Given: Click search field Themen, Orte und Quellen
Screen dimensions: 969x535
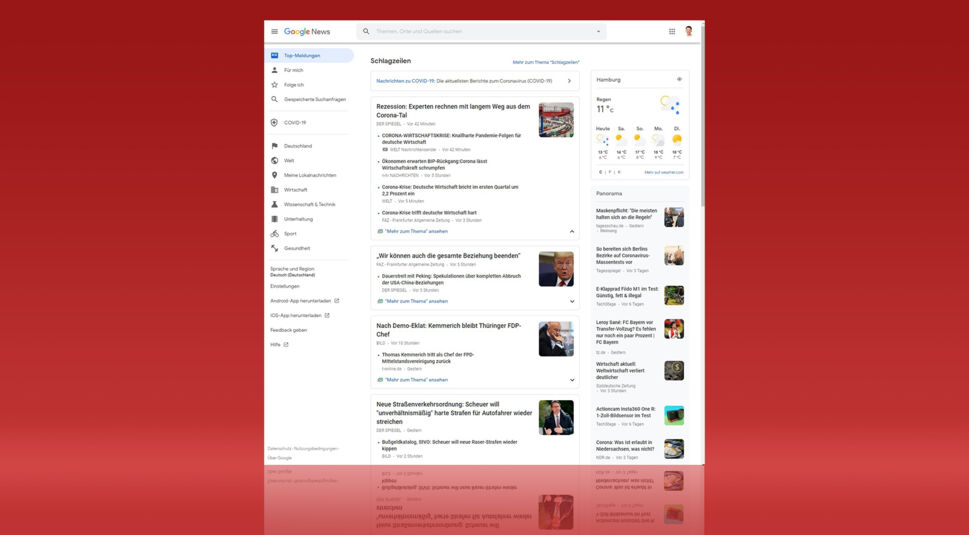Looking at the screenshot, I should click(482, 32).
